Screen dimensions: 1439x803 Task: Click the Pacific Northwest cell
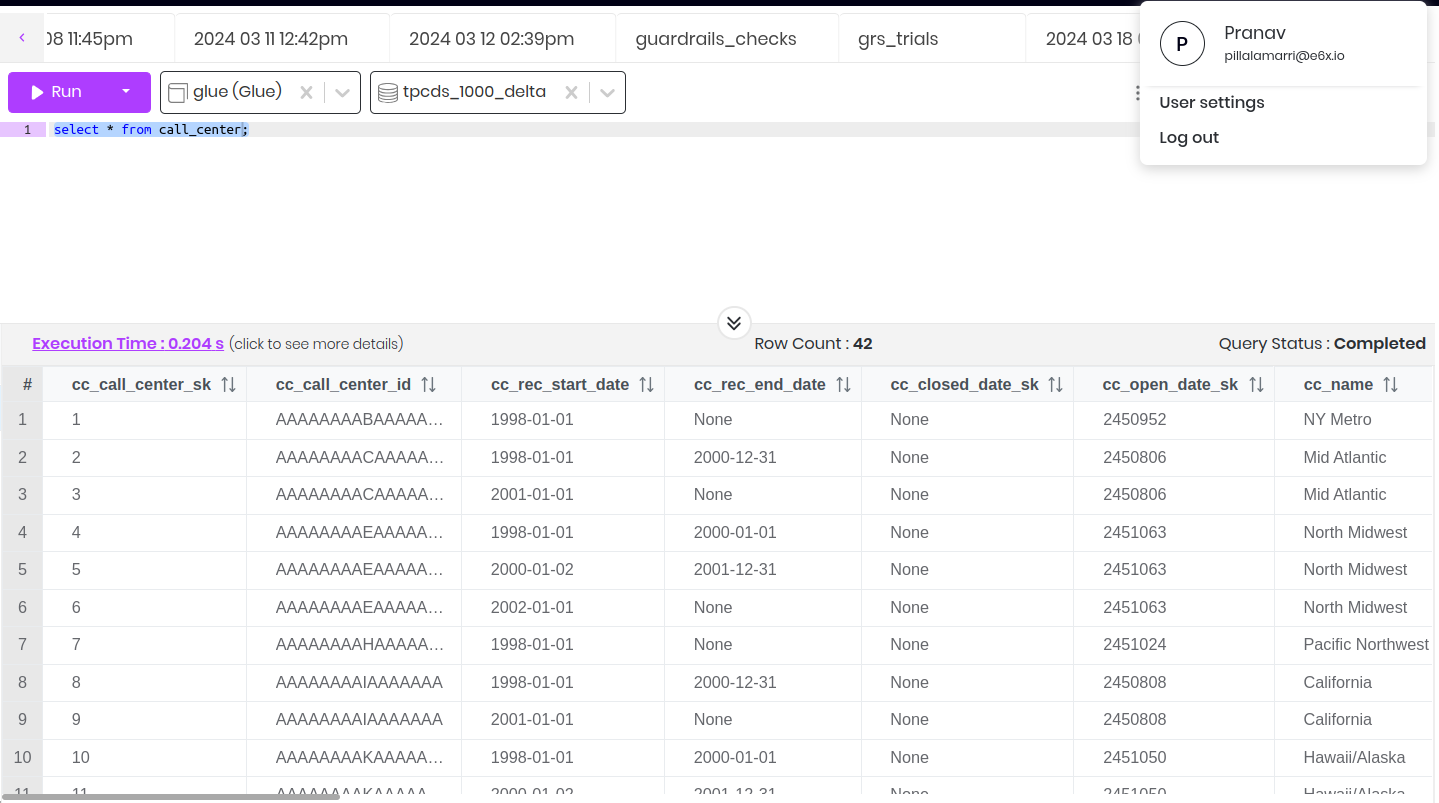(1366, 645)
